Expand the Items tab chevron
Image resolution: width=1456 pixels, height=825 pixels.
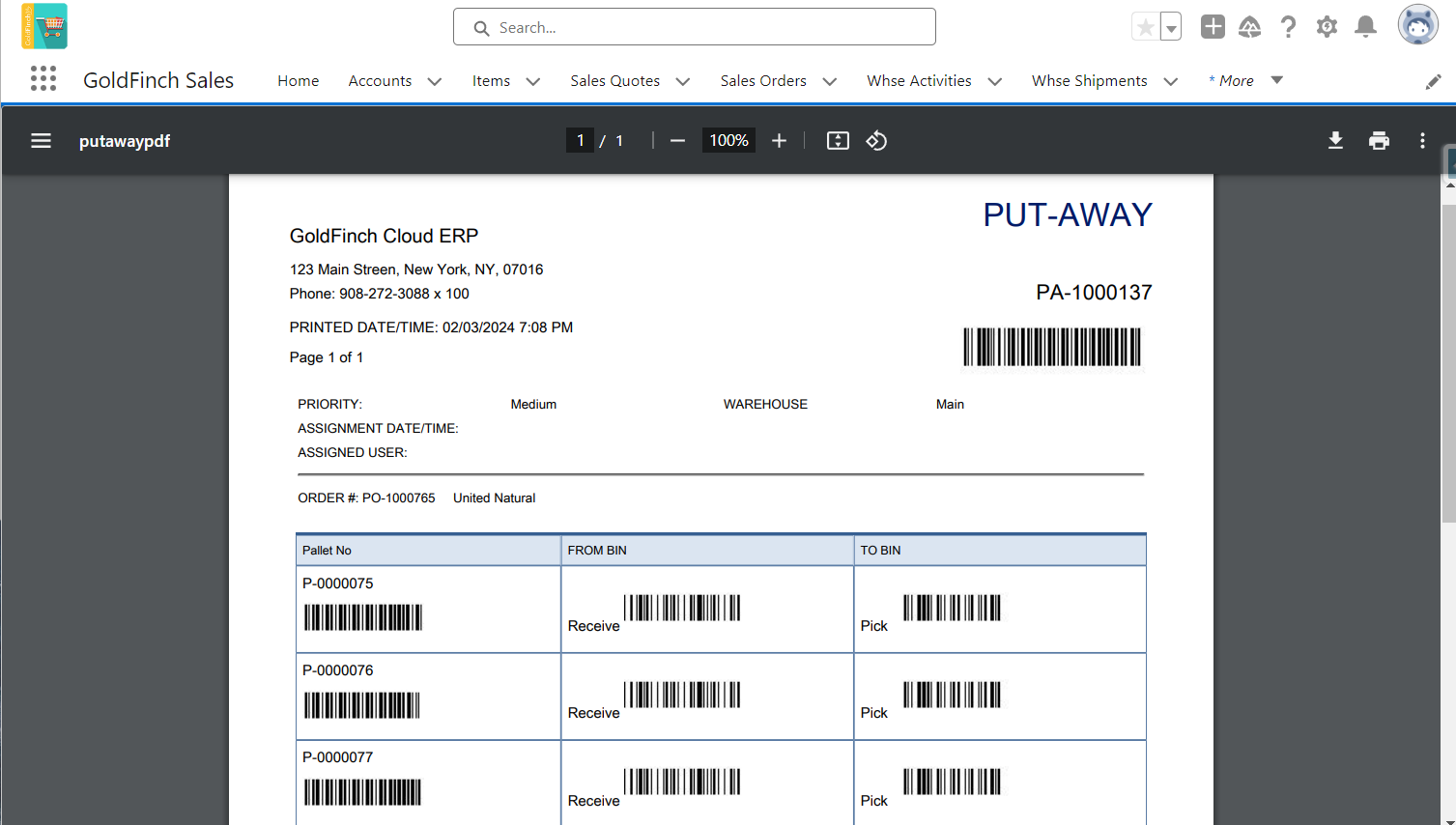(532, 82)
